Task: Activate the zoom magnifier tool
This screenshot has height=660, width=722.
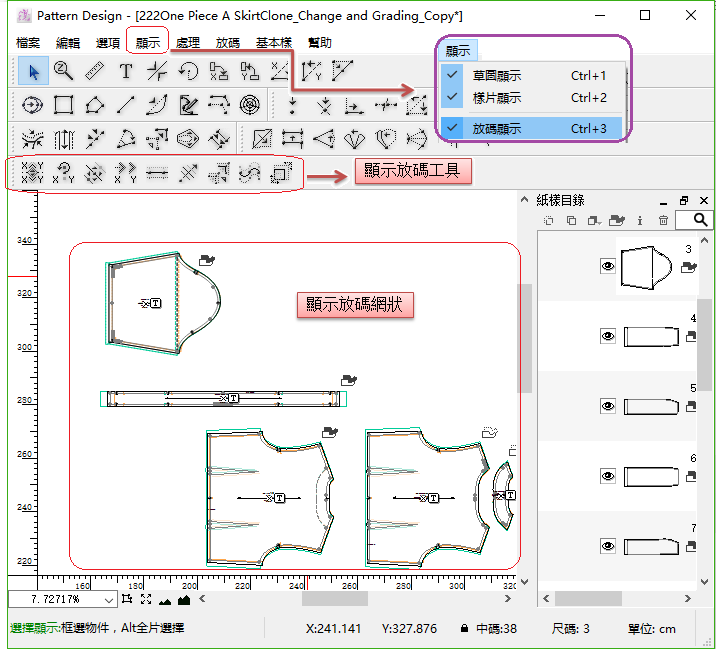Action: pos(63,71)
